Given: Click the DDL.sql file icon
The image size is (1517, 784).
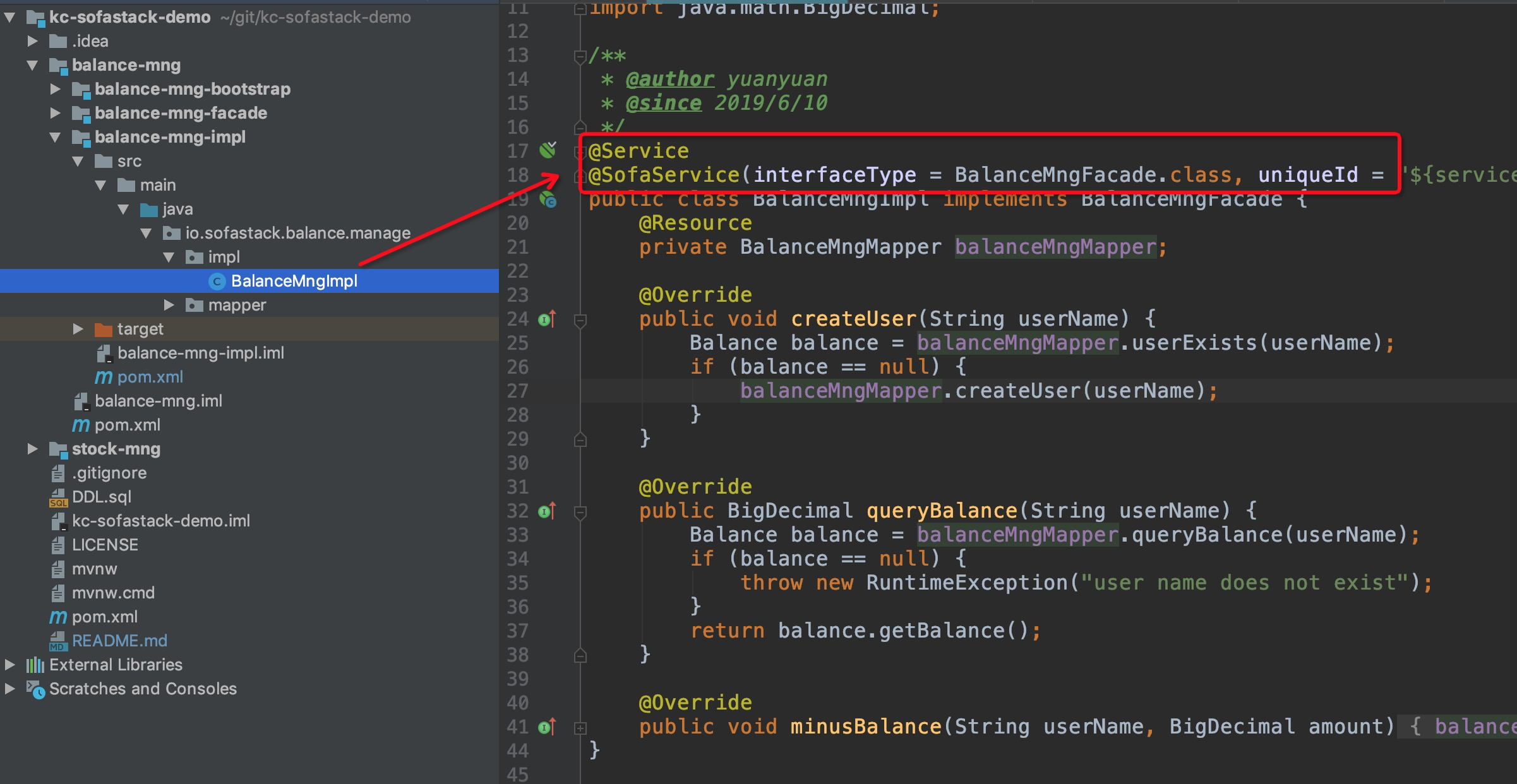Looking at the screenshot, I should pos(58,497).
